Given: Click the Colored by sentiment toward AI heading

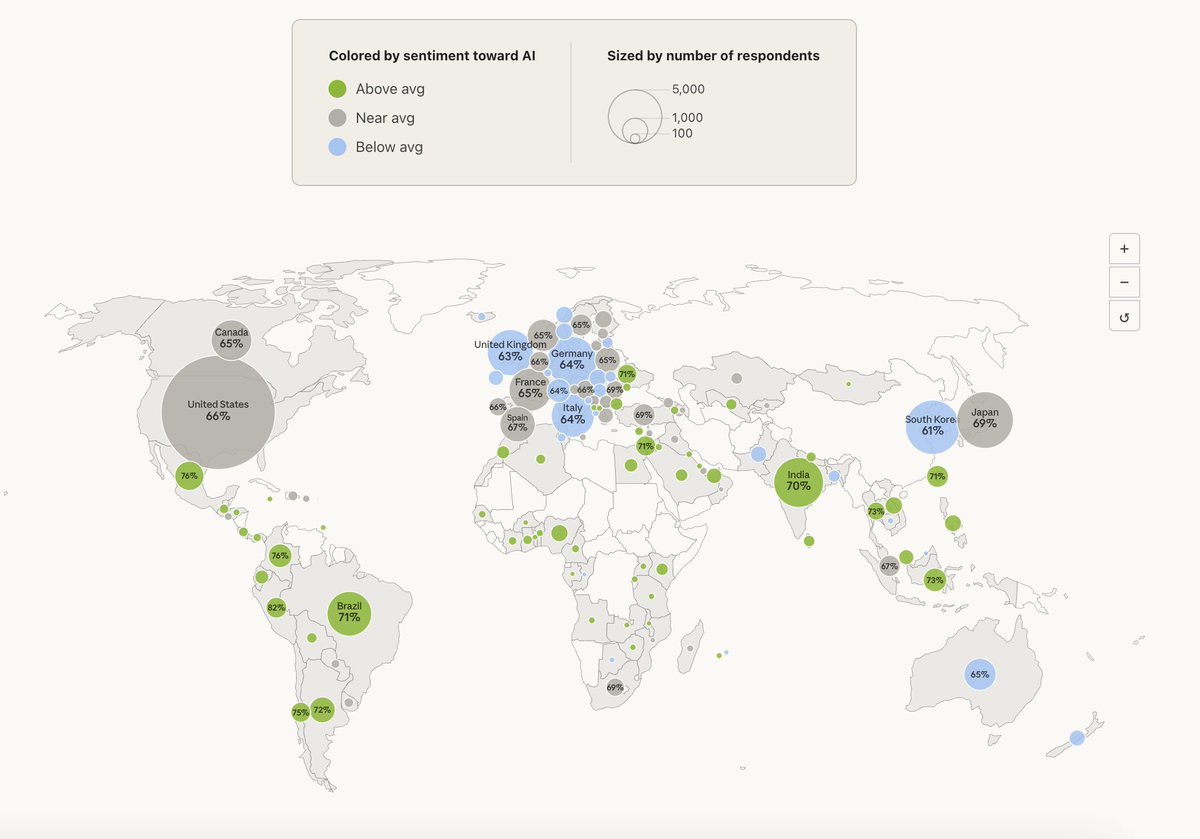Looking at the screenshot, I should tap(432, 56).
